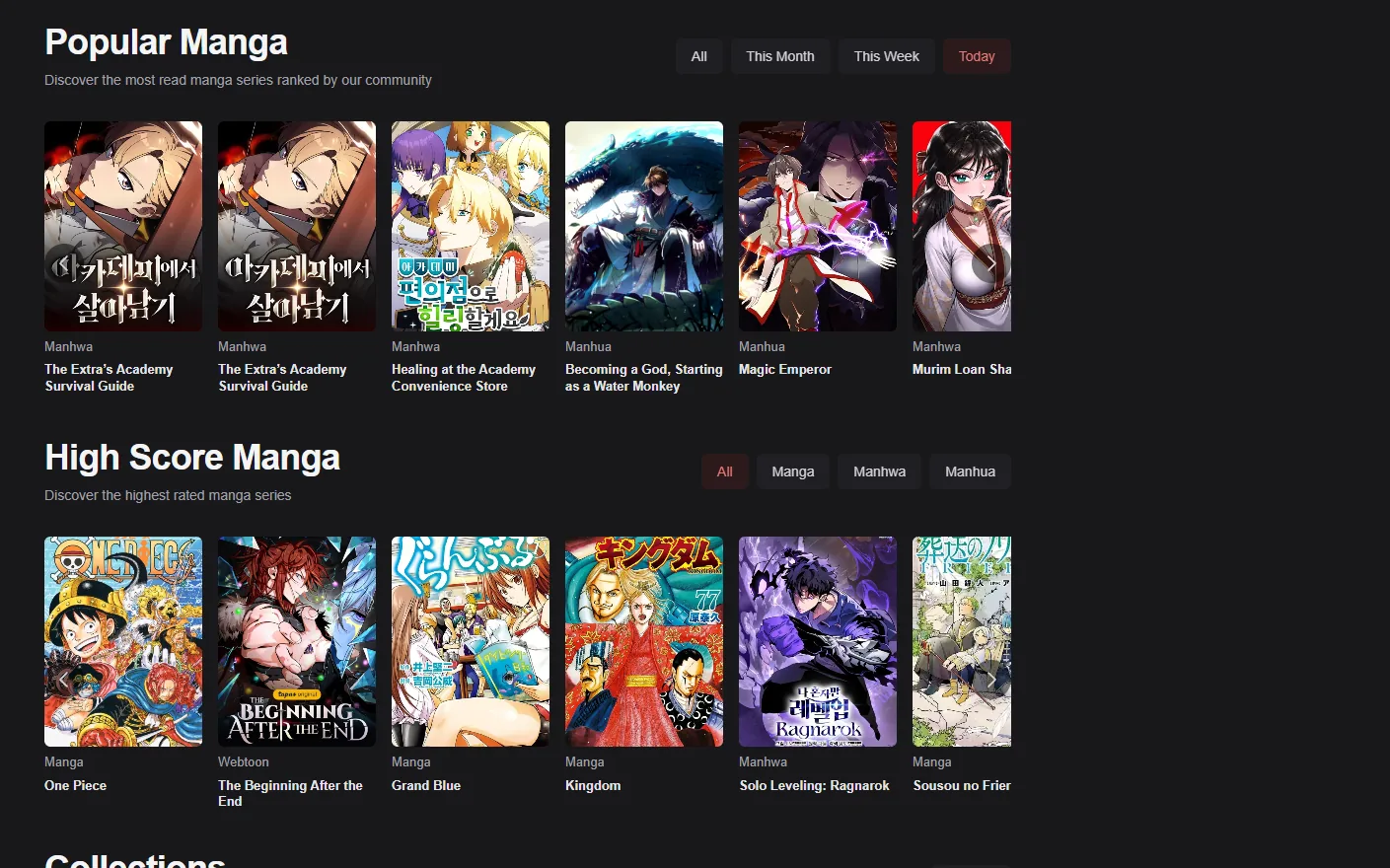Screen dimensions: 1390x868
Task: Select the Today popularity filter
Action: (977, 56)
